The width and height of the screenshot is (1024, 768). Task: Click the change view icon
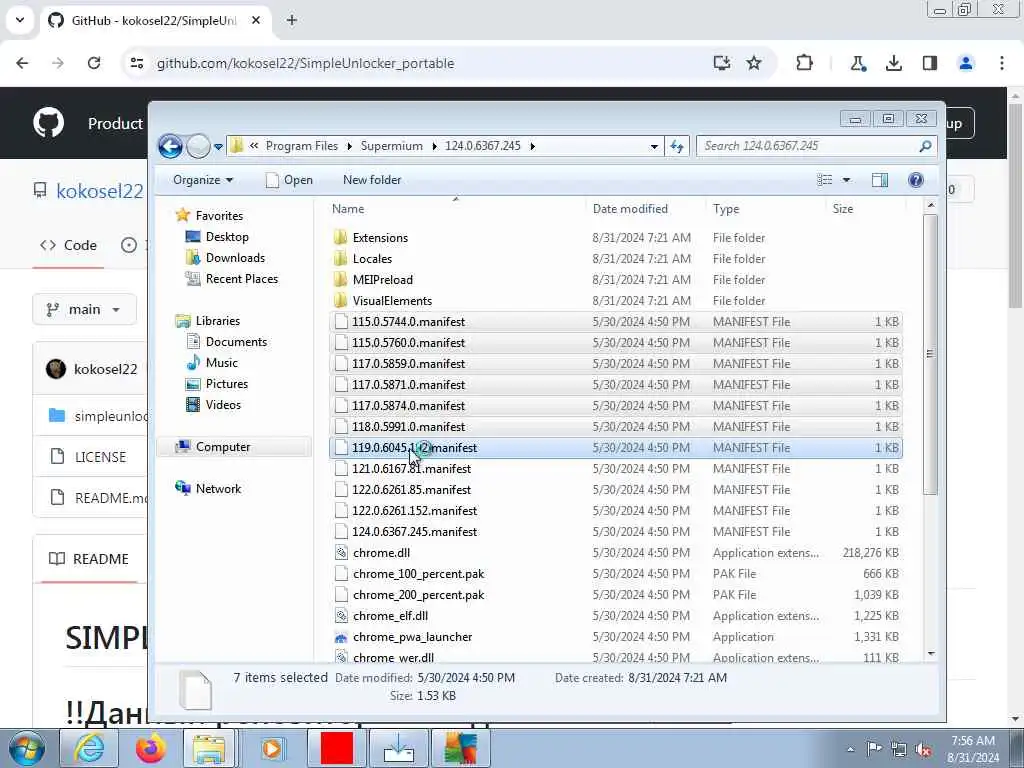click(825, 180)
